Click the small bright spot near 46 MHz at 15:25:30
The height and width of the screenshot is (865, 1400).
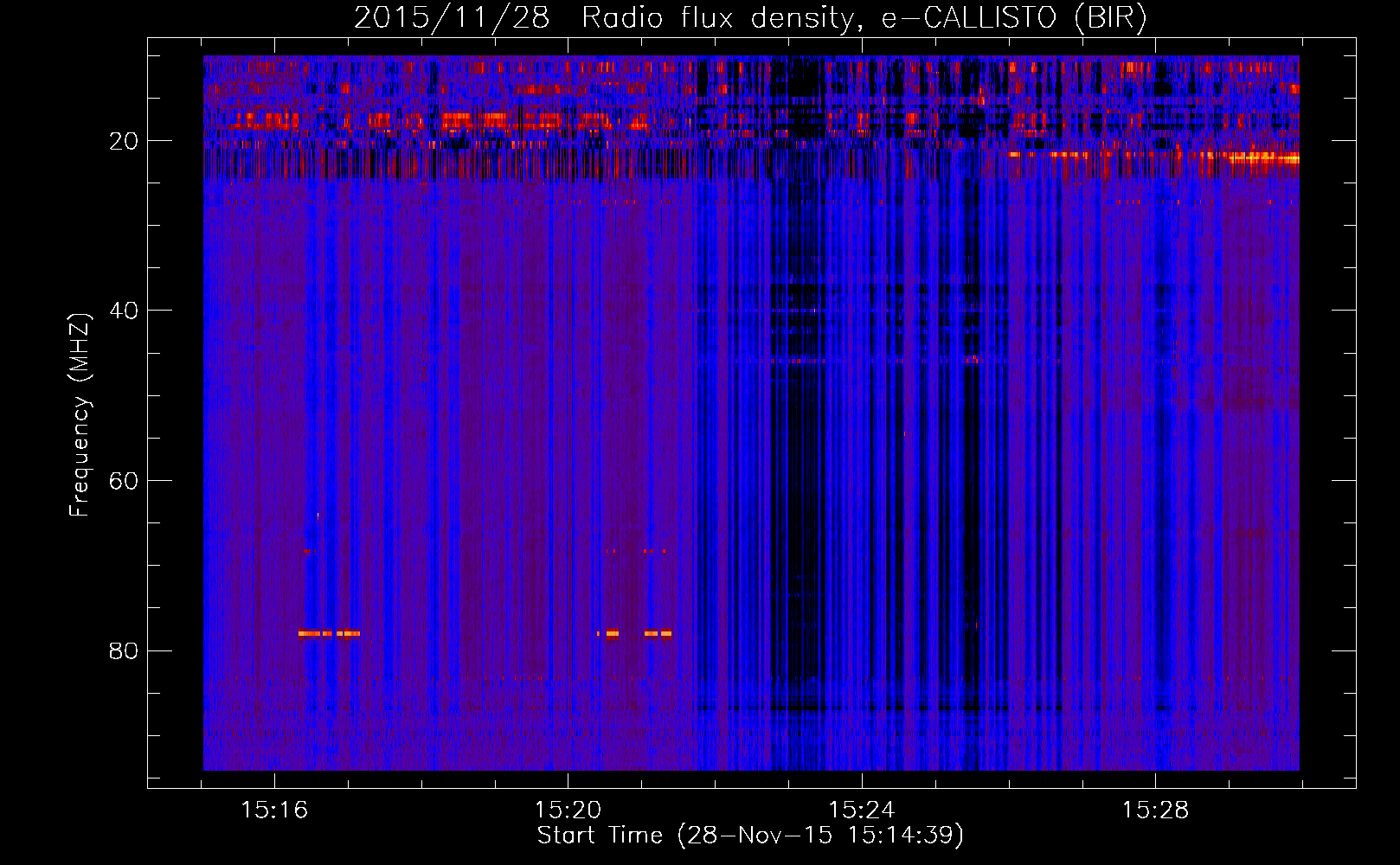pyautogui.click(x=973, y=359)
